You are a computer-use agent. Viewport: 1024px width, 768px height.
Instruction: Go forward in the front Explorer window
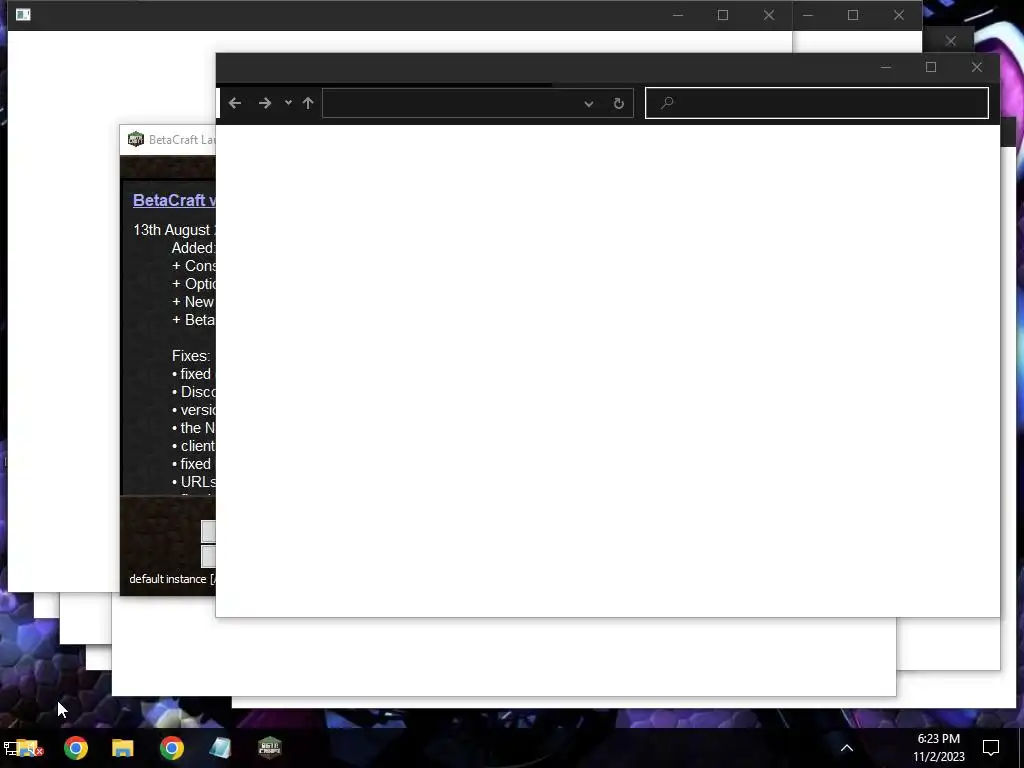(264, 103)
